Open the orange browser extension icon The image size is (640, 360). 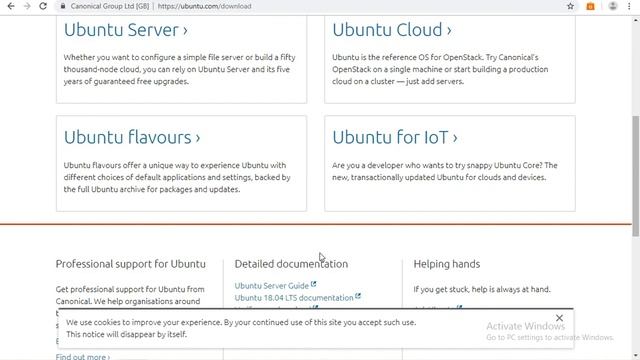point(590,6)
